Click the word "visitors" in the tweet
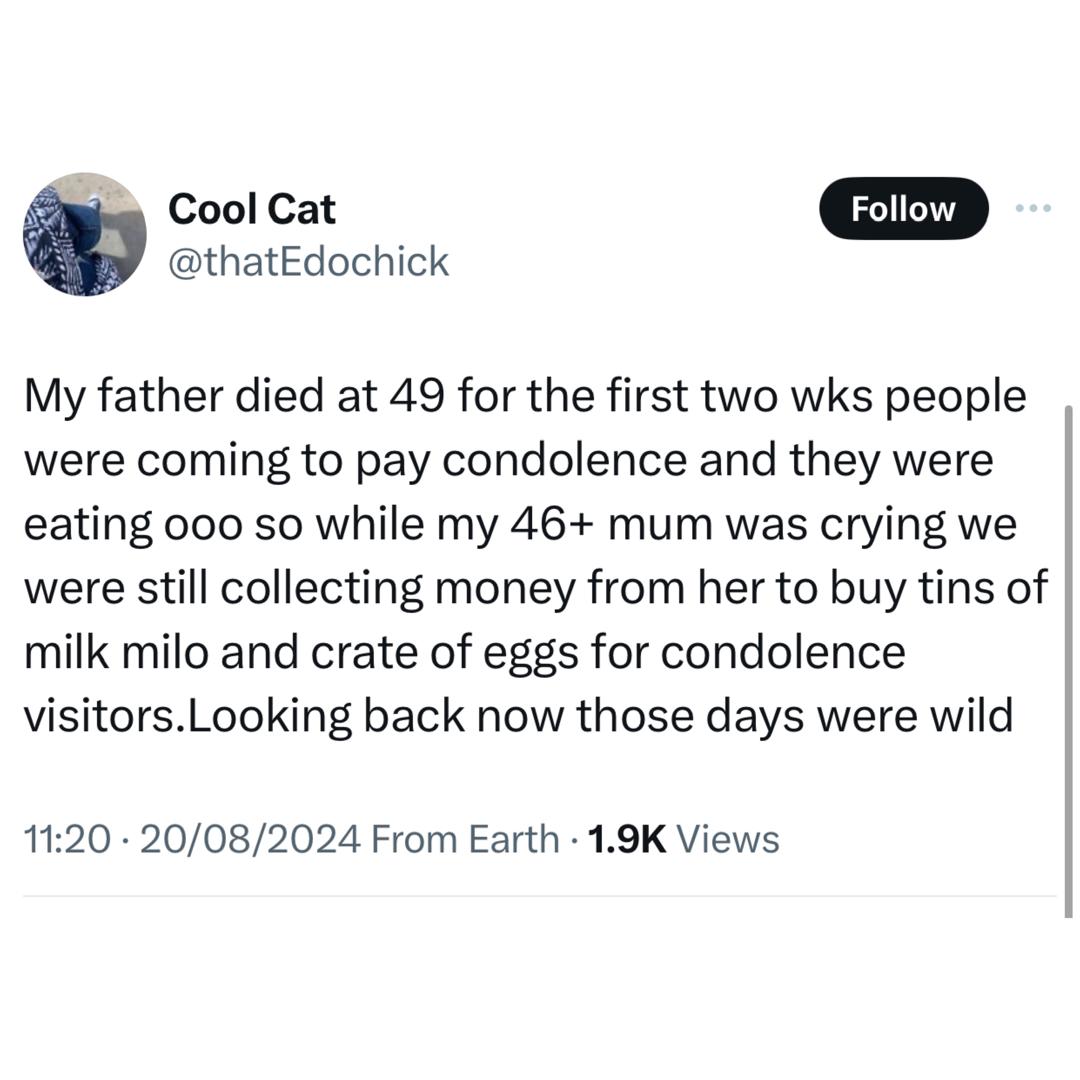The image size is (1080, 1080). [95, 716]
